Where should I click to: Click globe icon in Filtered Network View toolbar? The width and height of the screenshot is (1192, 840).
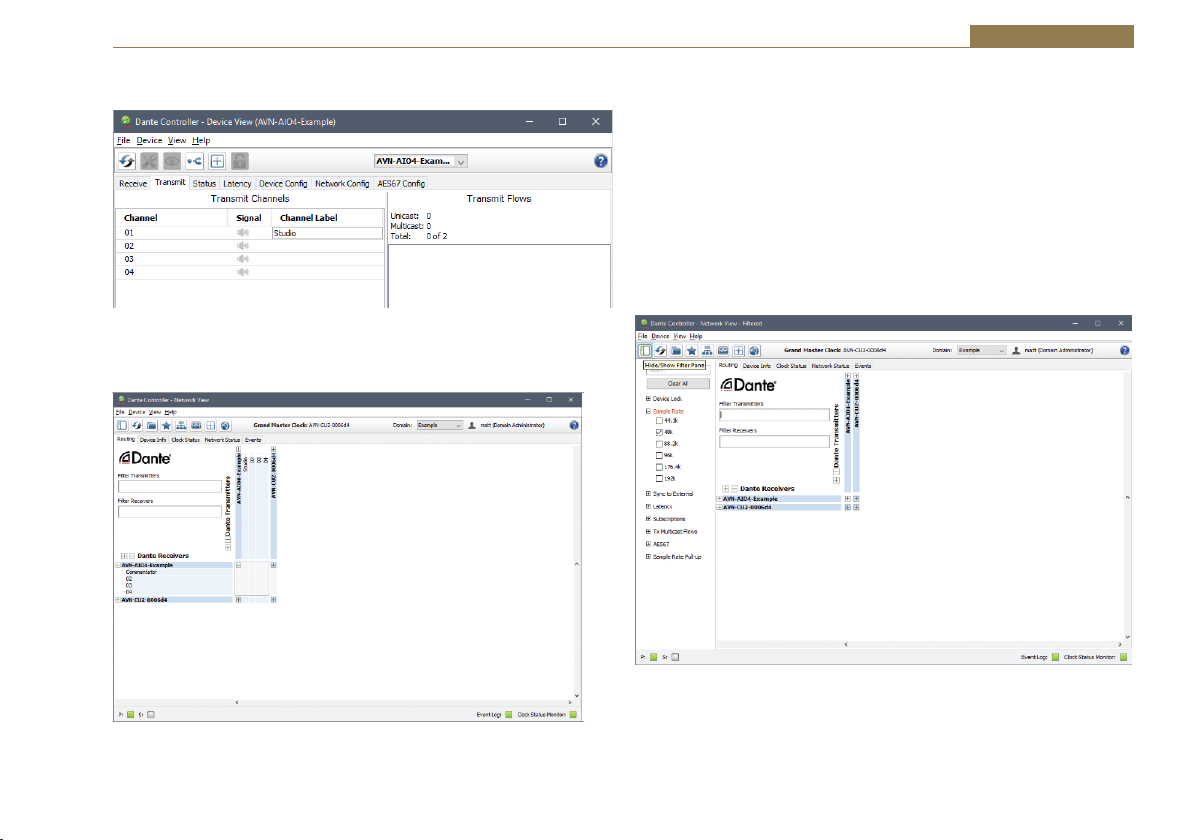(x=754, y=350)
